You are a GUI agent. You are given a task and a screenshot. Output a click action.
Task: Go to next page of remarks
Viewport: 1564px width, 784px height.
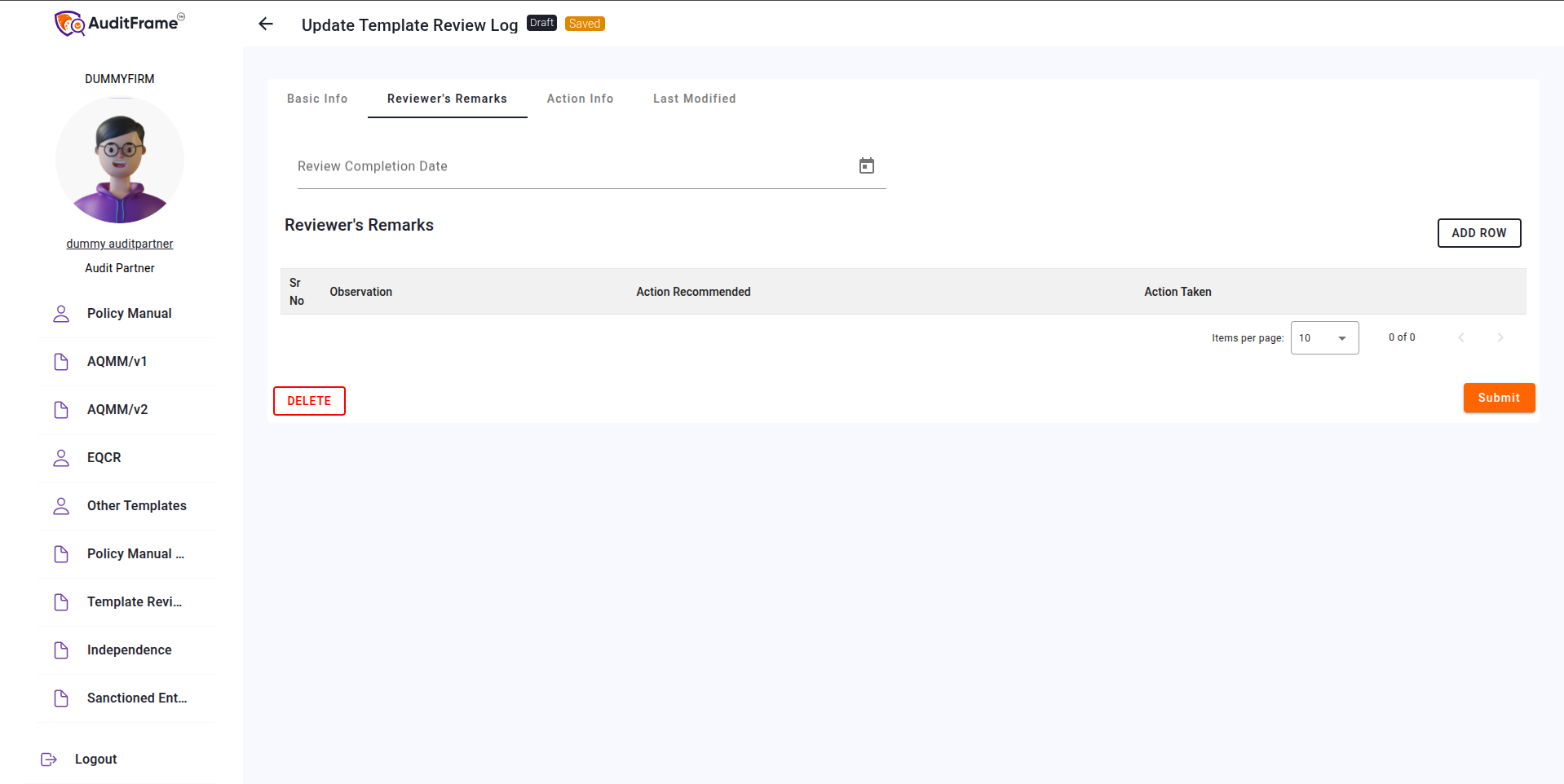[x=1500, y=338]
